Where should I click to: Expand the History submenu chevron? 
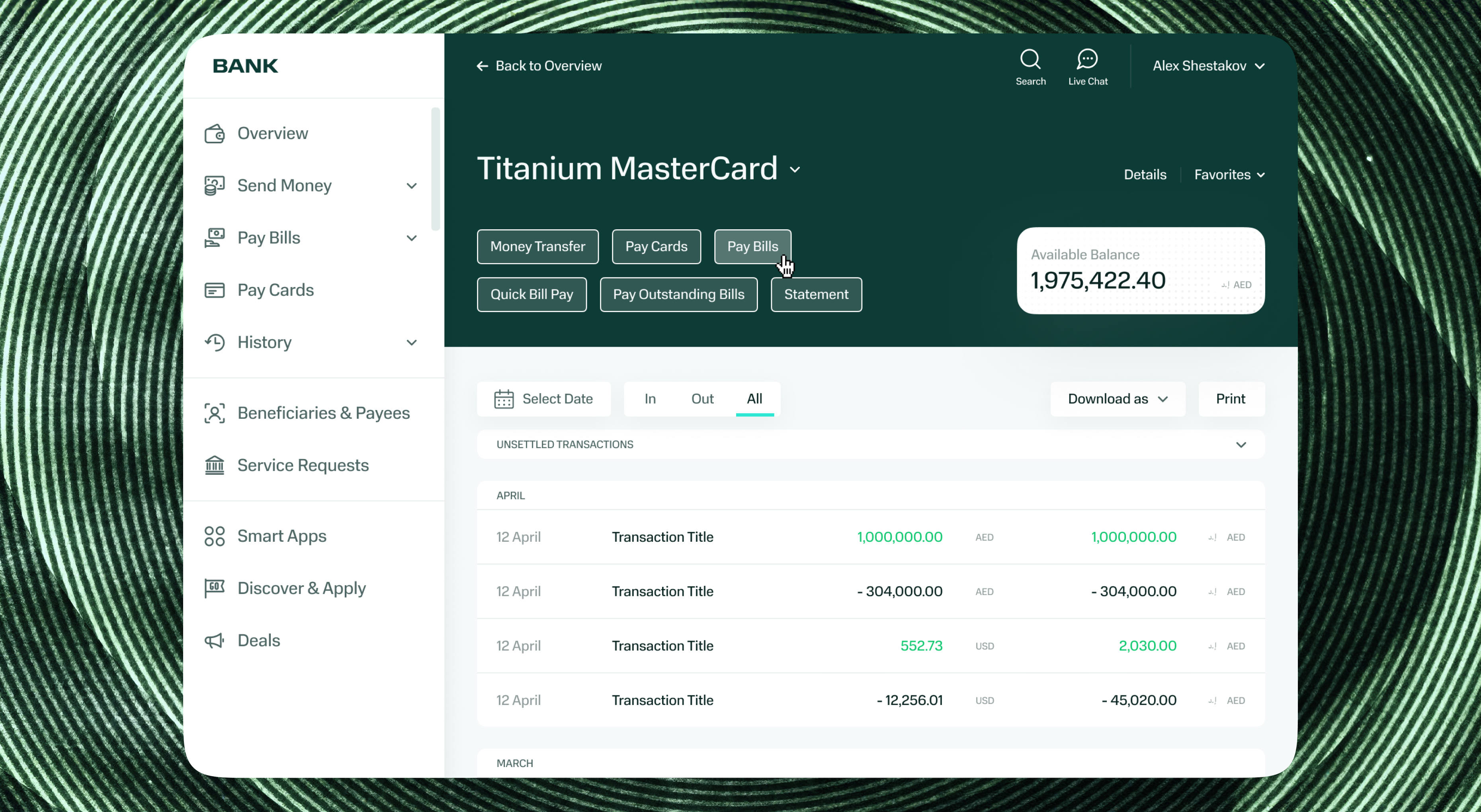(412, 342)
